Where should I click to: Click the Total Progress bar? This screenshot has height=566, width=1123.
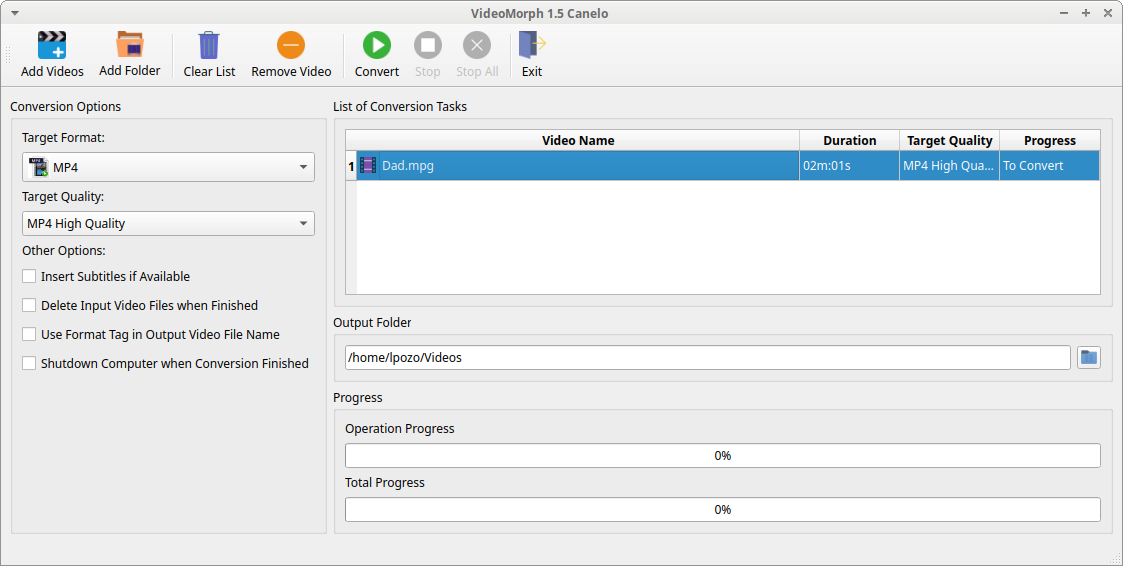[723, 509]
